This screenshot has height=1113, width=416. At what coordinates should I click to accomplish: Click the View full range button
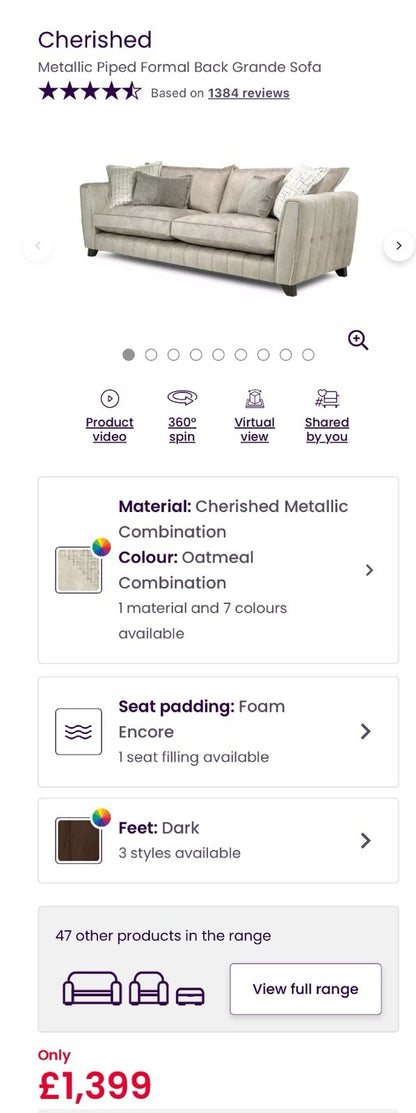point(305,989)
